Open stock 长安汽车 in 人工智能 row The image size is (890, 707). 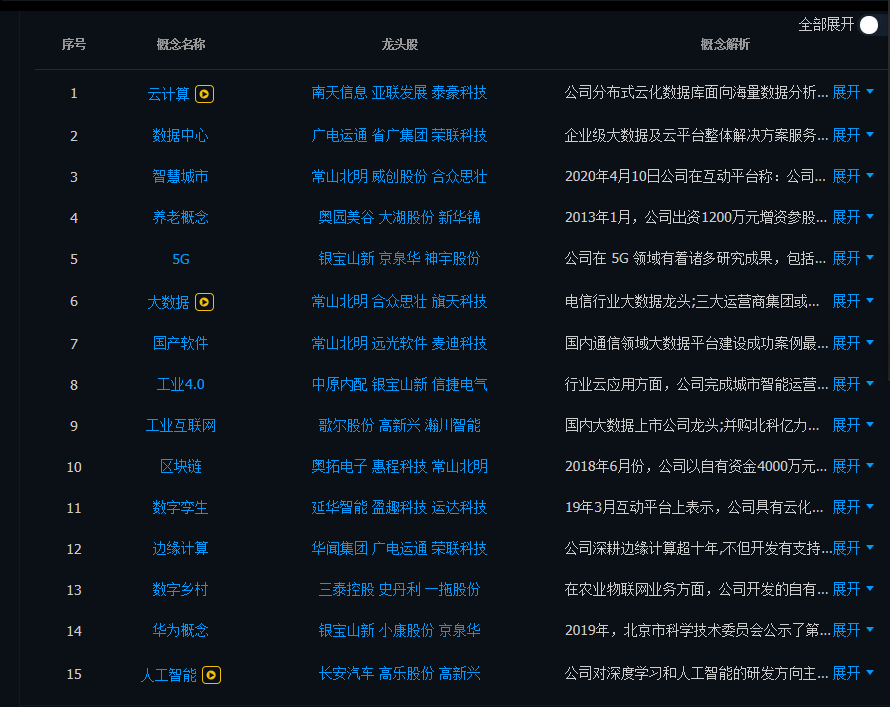click(346, 674)
